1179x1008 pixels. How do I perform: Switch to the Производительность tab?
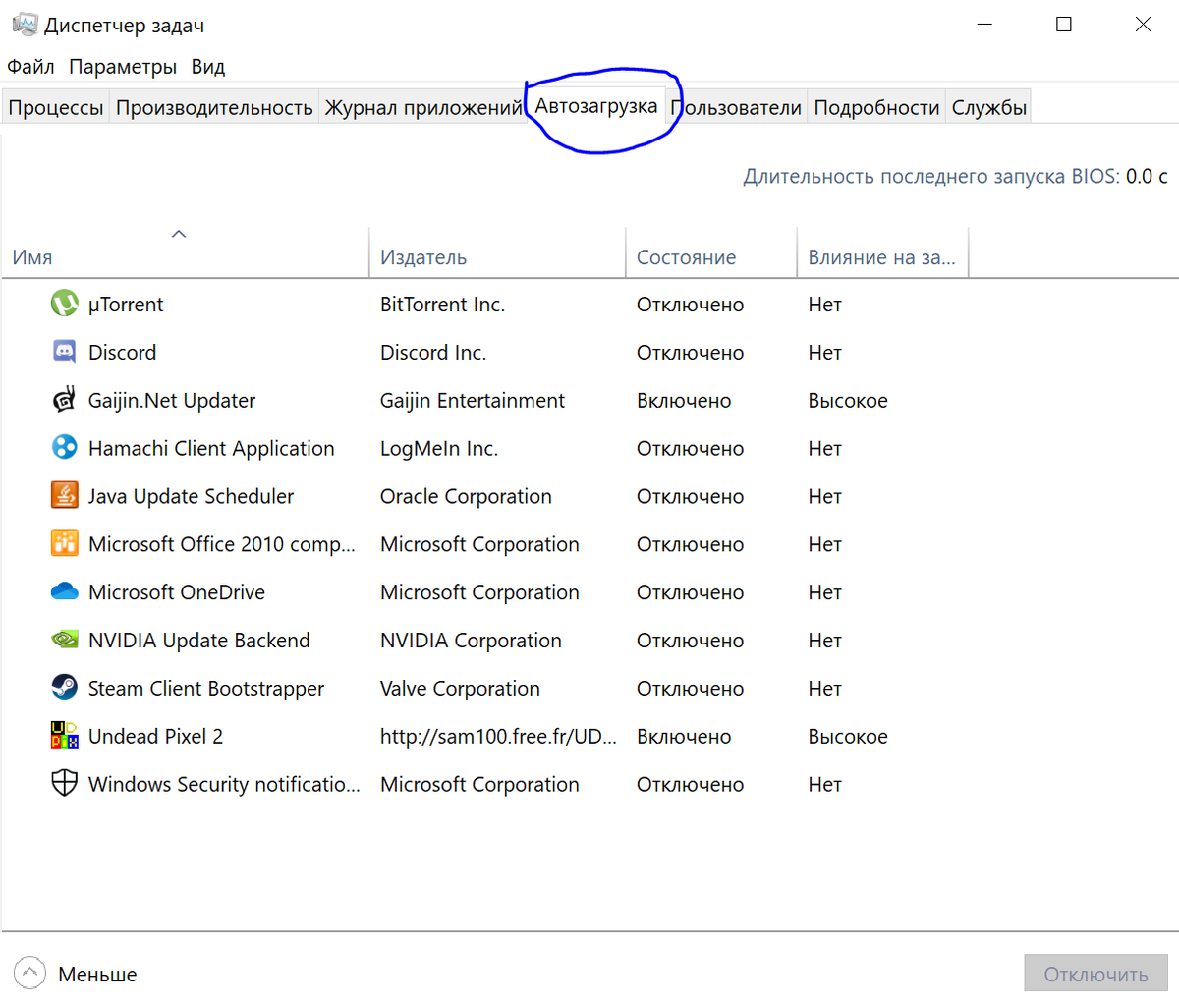214,107
